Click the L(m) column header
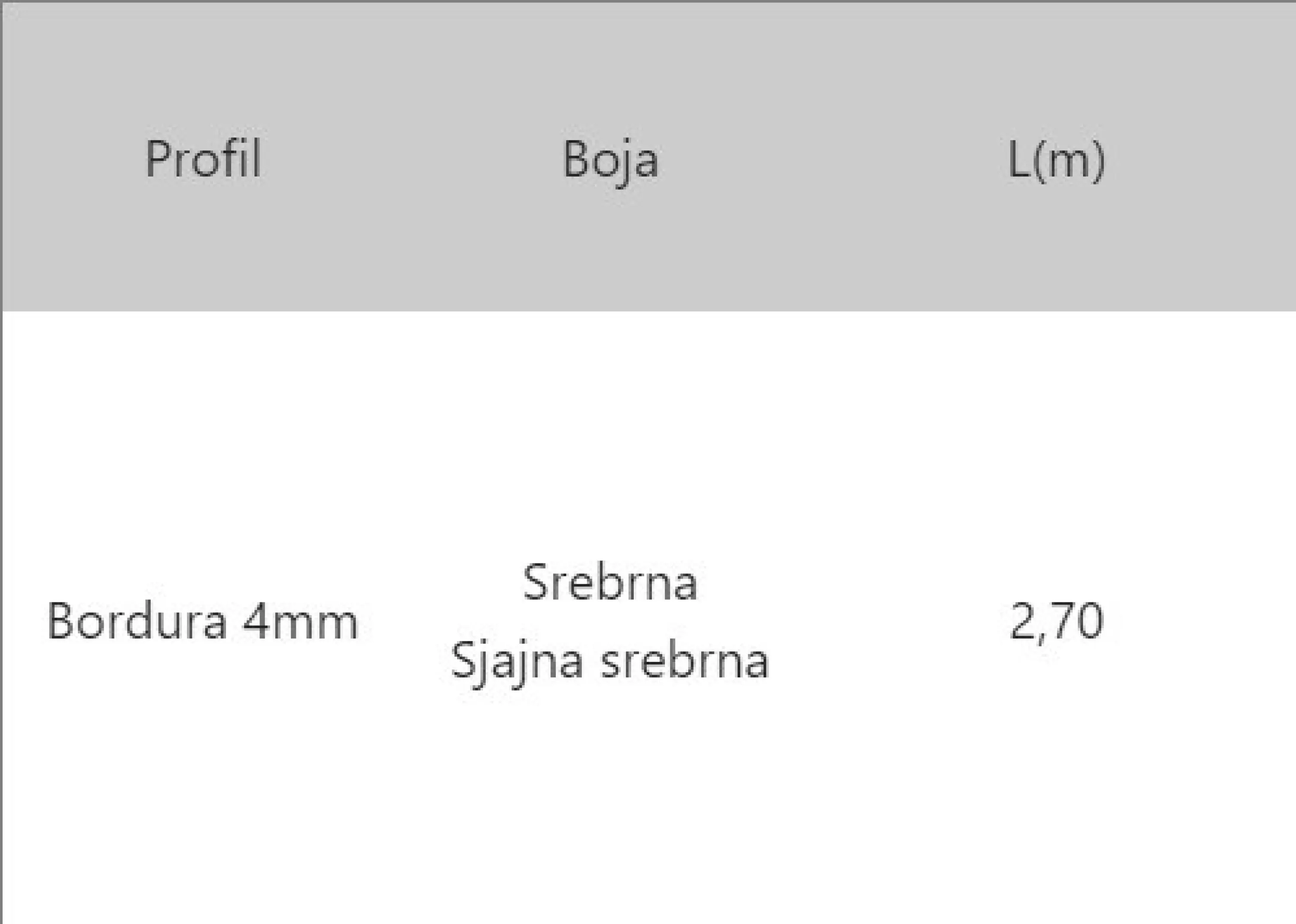1296x924 pixels. click(x=1056, y=161)
